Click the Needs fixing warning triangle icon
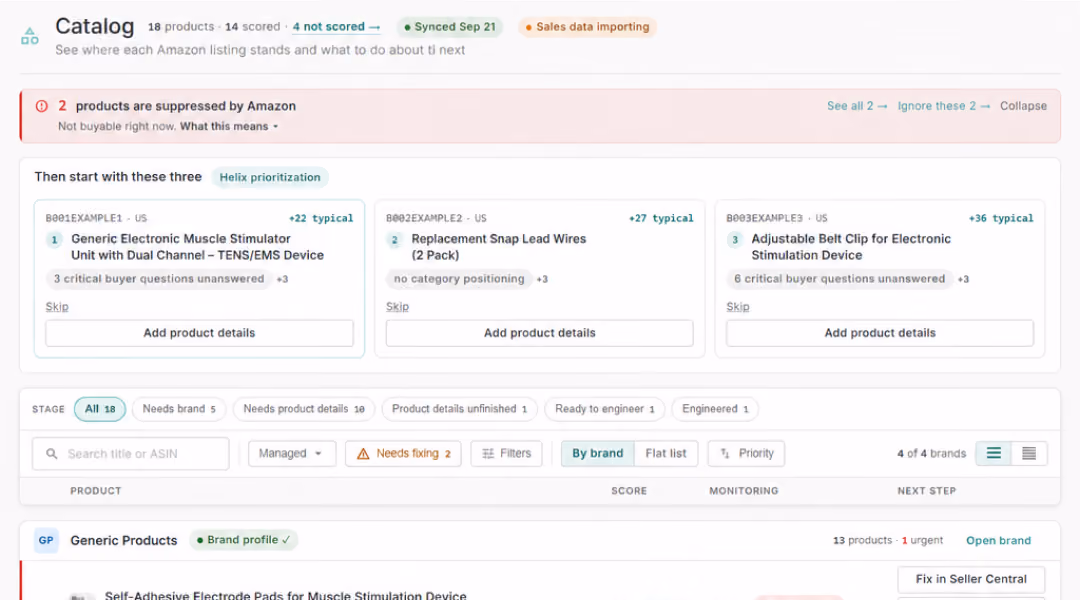 (x=363, y=453)
